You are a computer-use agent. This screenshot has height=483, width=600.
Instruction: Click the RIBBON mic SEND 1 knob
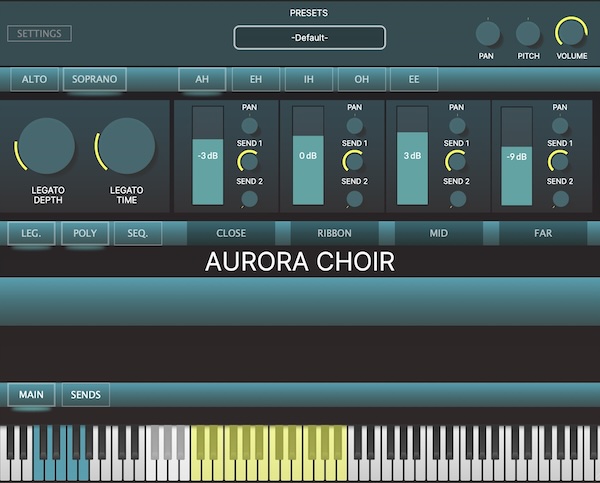tap(354, 161)
